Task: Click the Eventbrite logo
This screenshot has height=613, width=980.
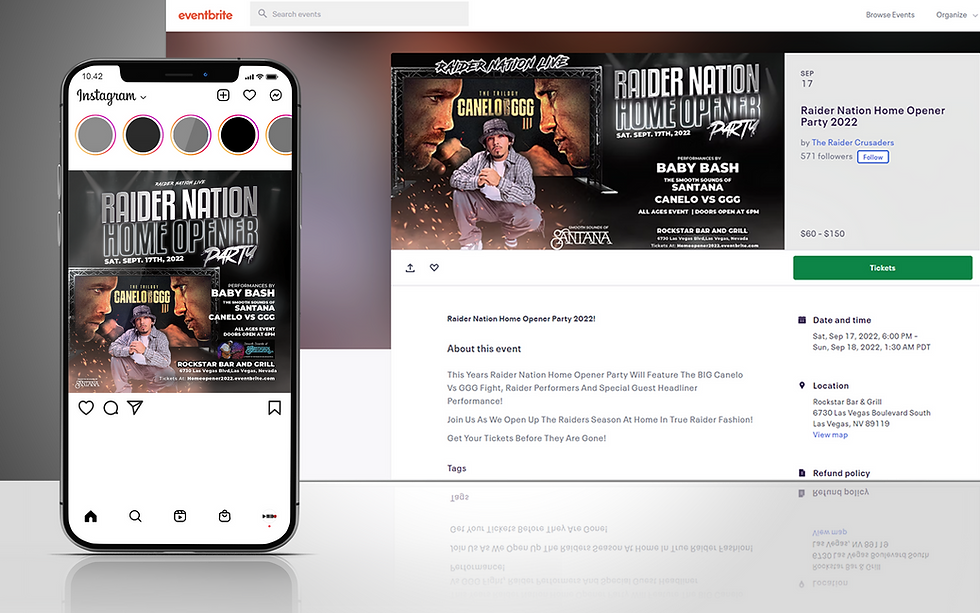Action: pos(205,15)
